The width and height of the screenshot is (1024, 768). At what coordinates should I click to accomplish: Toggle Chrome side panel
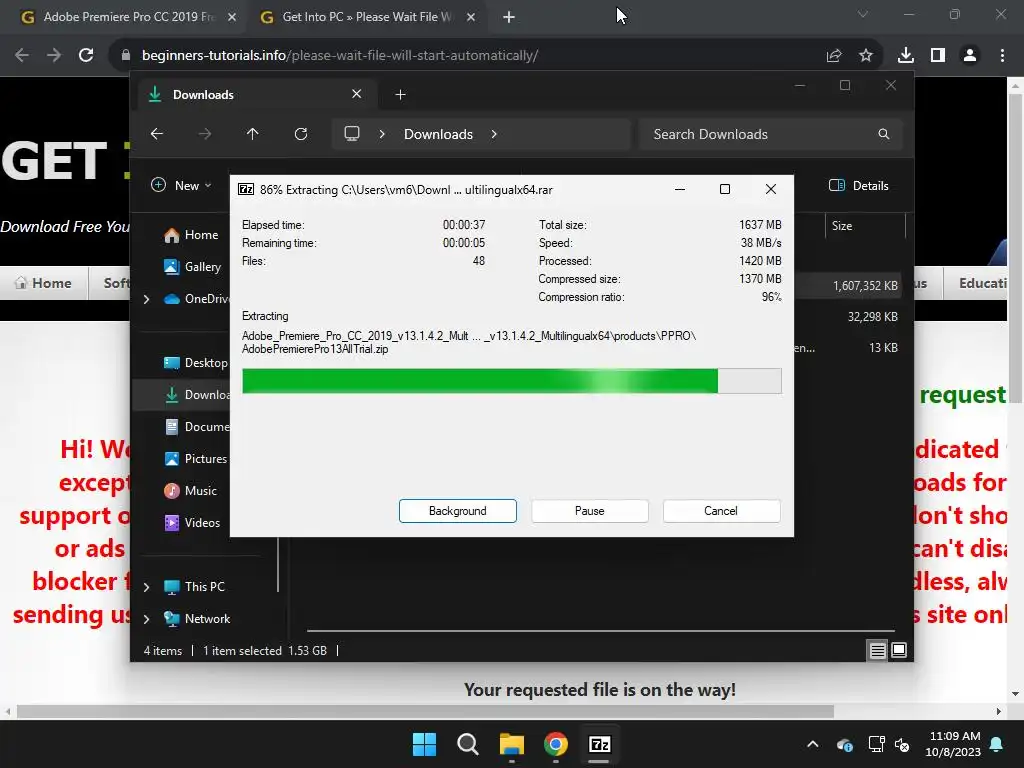938,56
